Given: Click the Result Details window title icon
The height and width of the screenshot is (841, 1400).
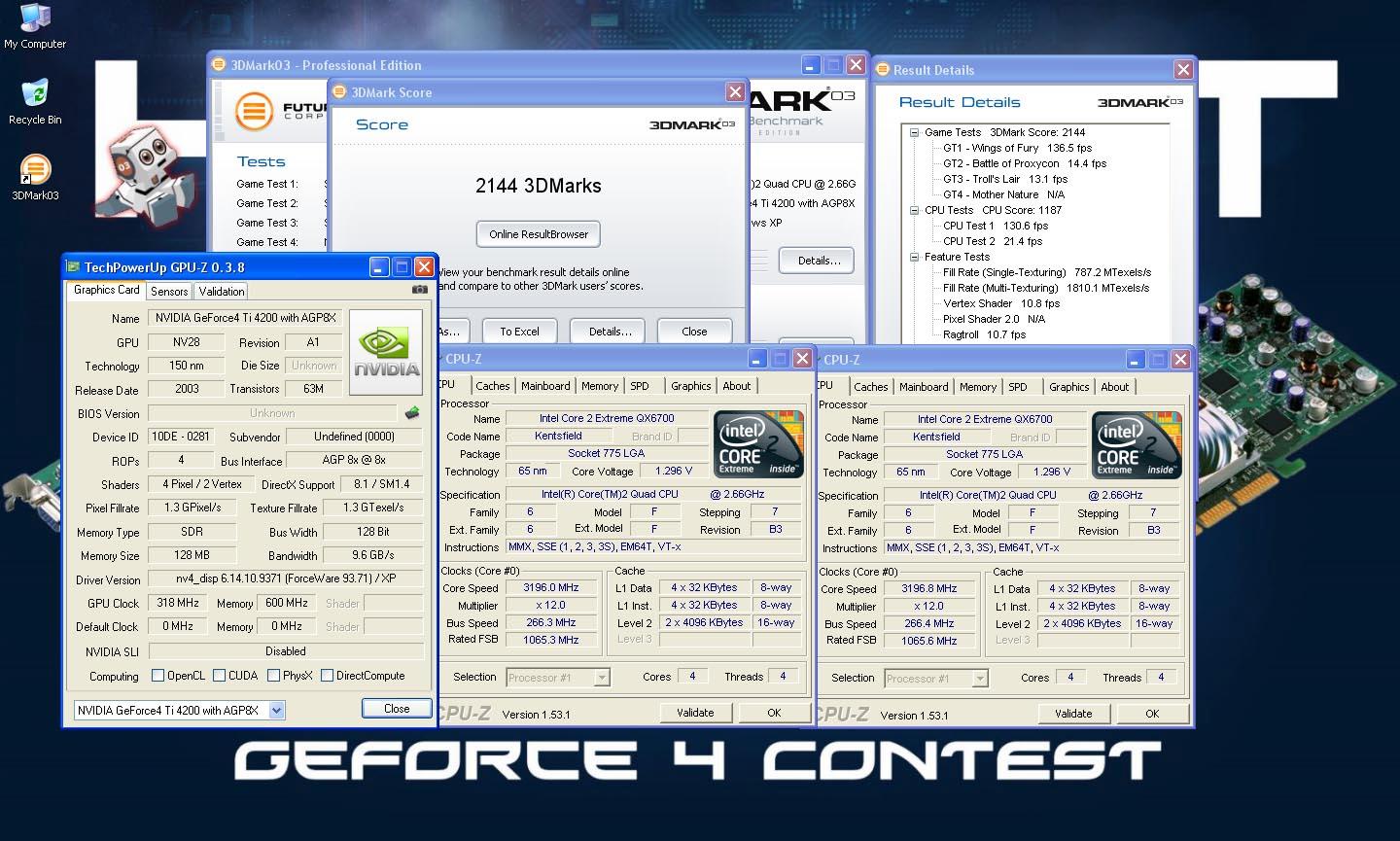Looking at the screenshot, I should (883, 70).
